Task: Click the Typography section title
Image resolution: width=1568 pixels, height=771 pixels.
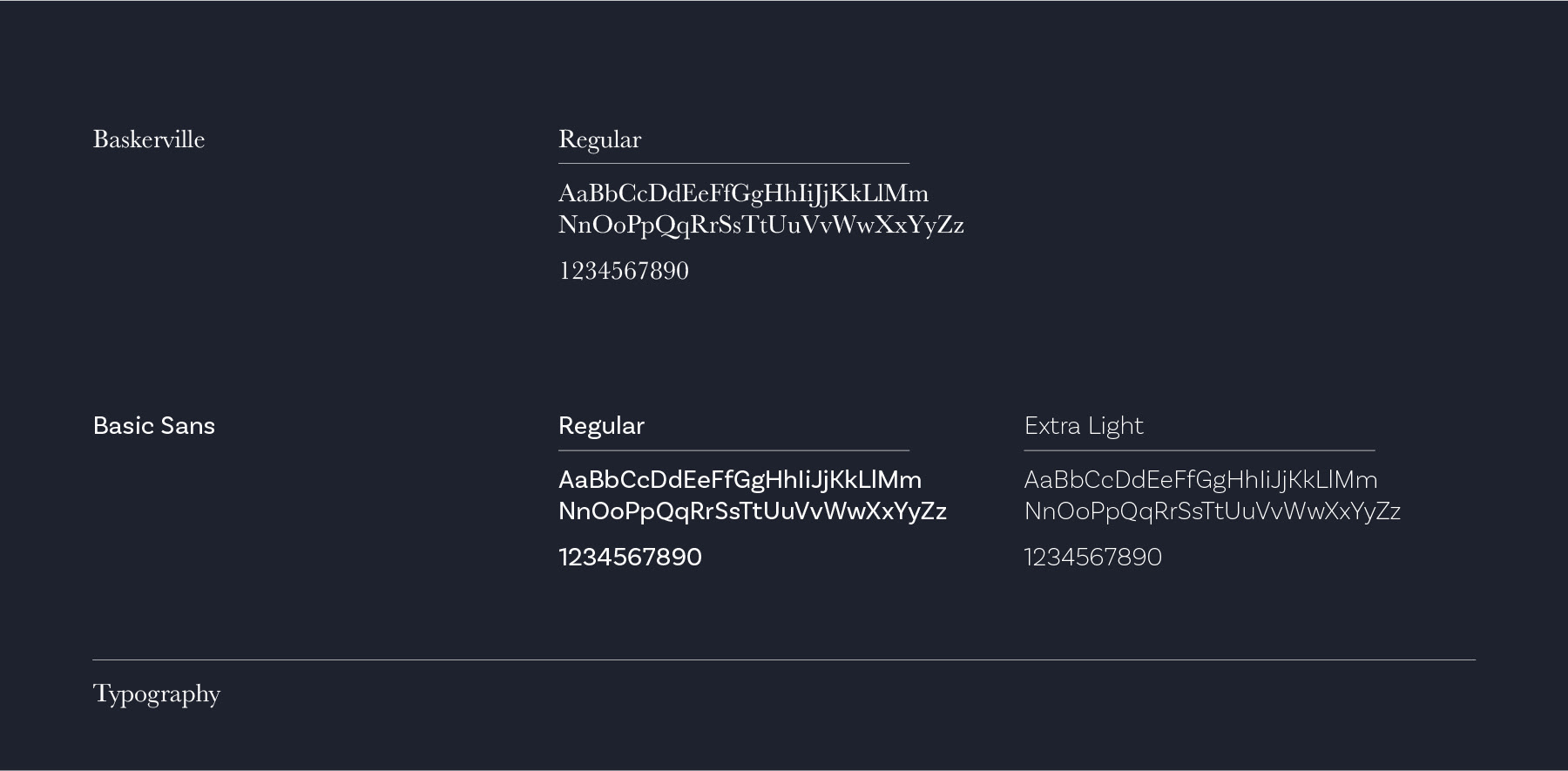Action: 157,694
